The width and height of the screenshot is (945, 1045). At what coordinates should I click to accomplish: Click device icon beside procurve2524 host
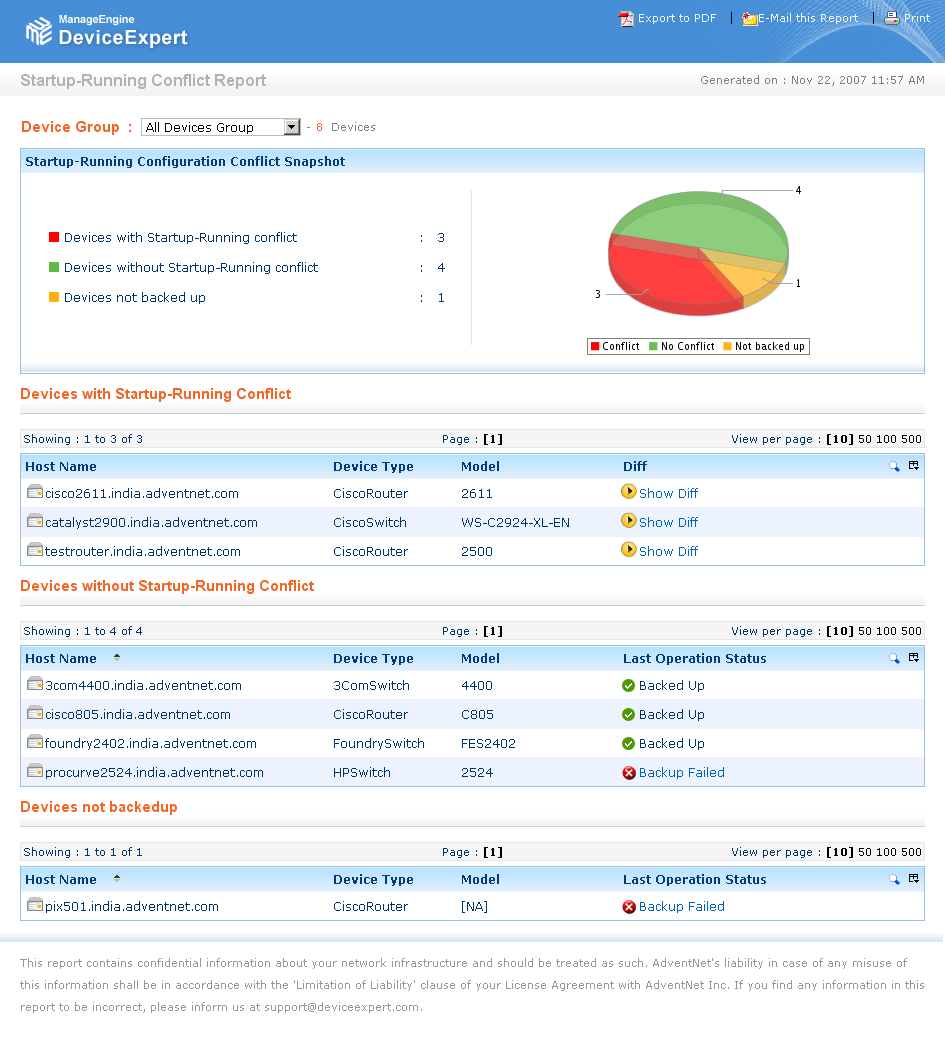click(35, 772)
